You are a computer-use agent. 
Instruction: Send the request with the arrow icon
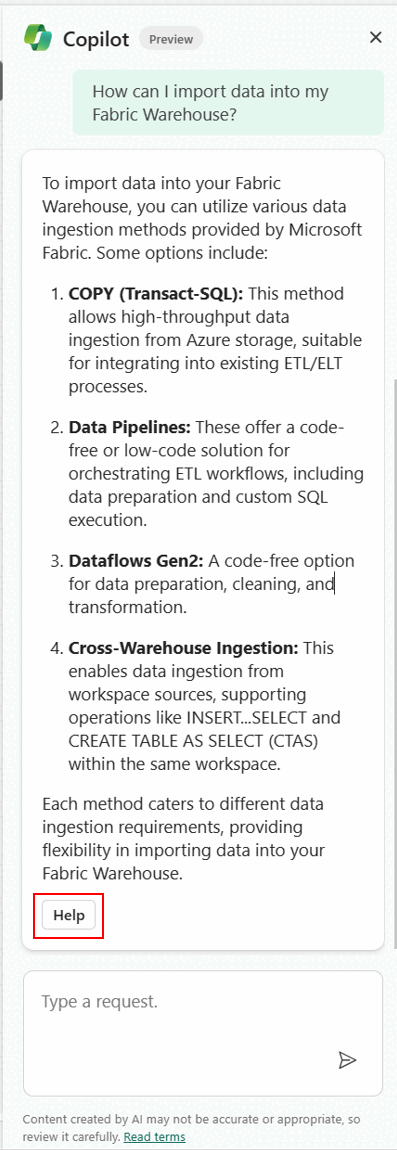click(347, 1059)
